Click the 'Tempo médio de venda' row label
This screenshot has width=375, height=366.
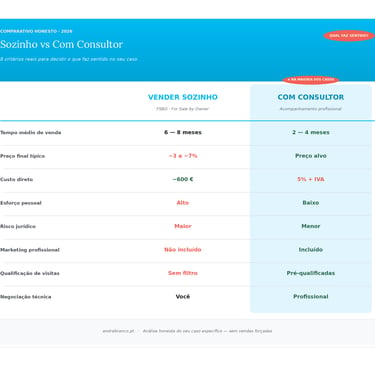point(31,132)
